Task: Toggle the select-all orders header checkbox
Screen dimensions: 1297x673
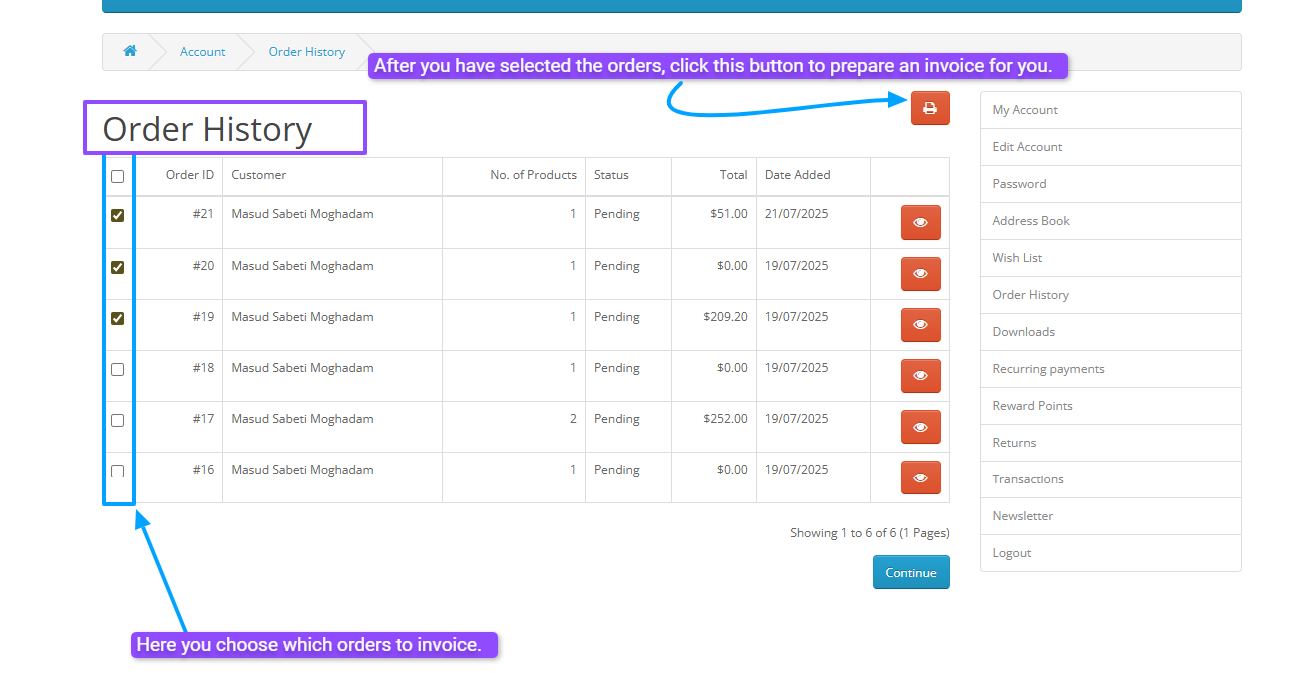Action: coord(117,177)
